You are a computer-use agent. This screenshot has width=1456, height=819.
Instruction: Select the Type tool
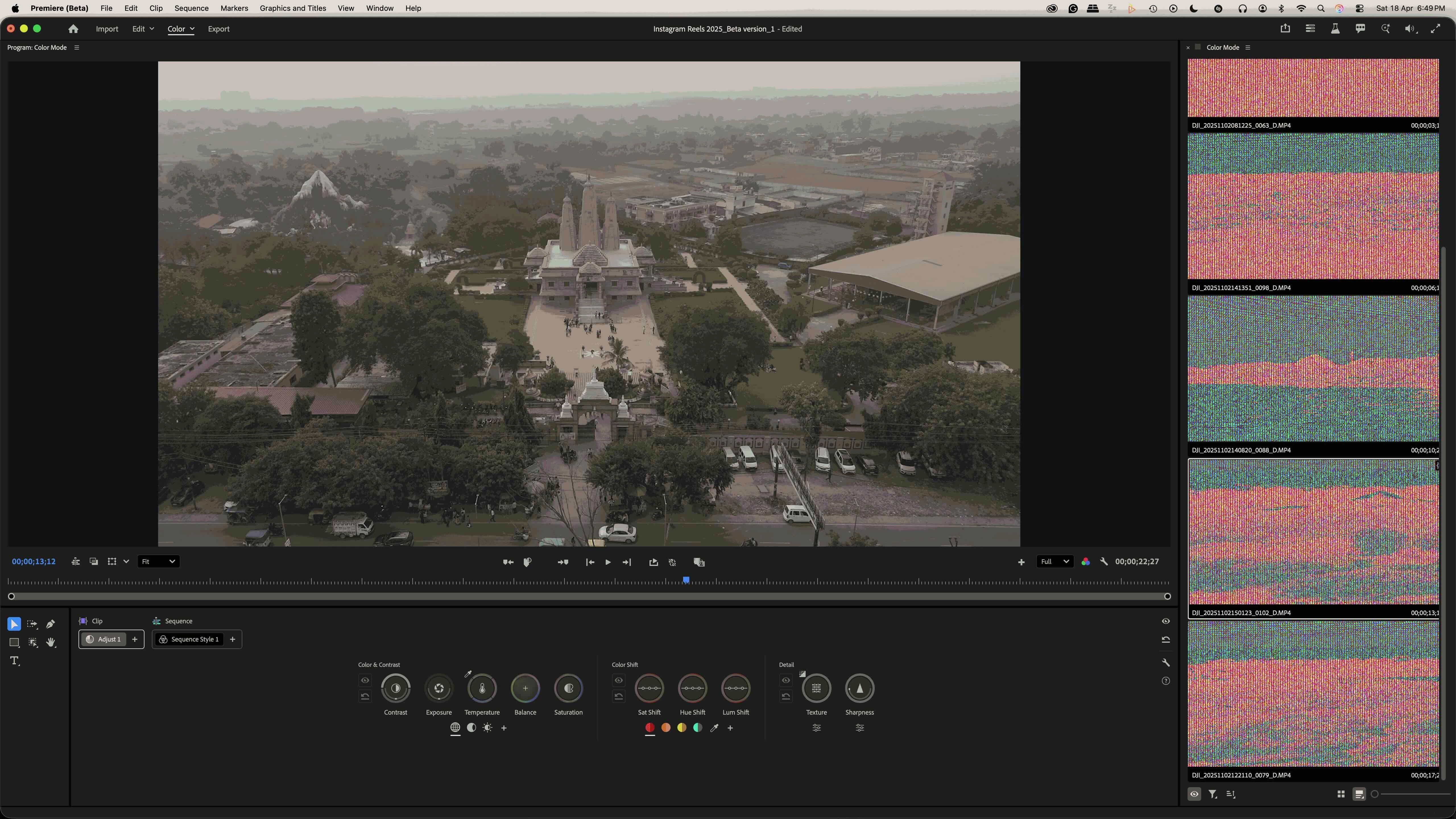pyautogui.click(x=15, y=661)
